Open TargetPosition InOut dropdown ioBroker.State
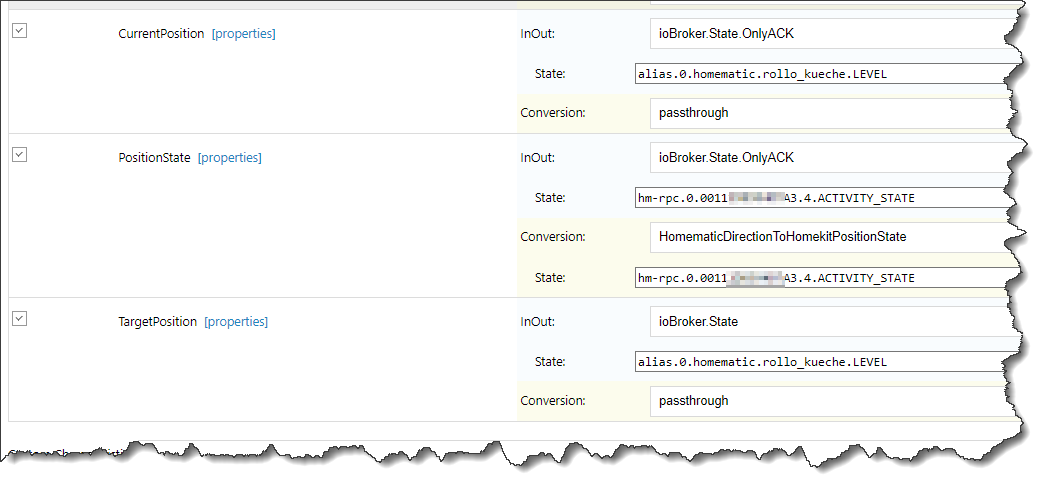This screenshot has width=1049, height=488. [835, 322]
